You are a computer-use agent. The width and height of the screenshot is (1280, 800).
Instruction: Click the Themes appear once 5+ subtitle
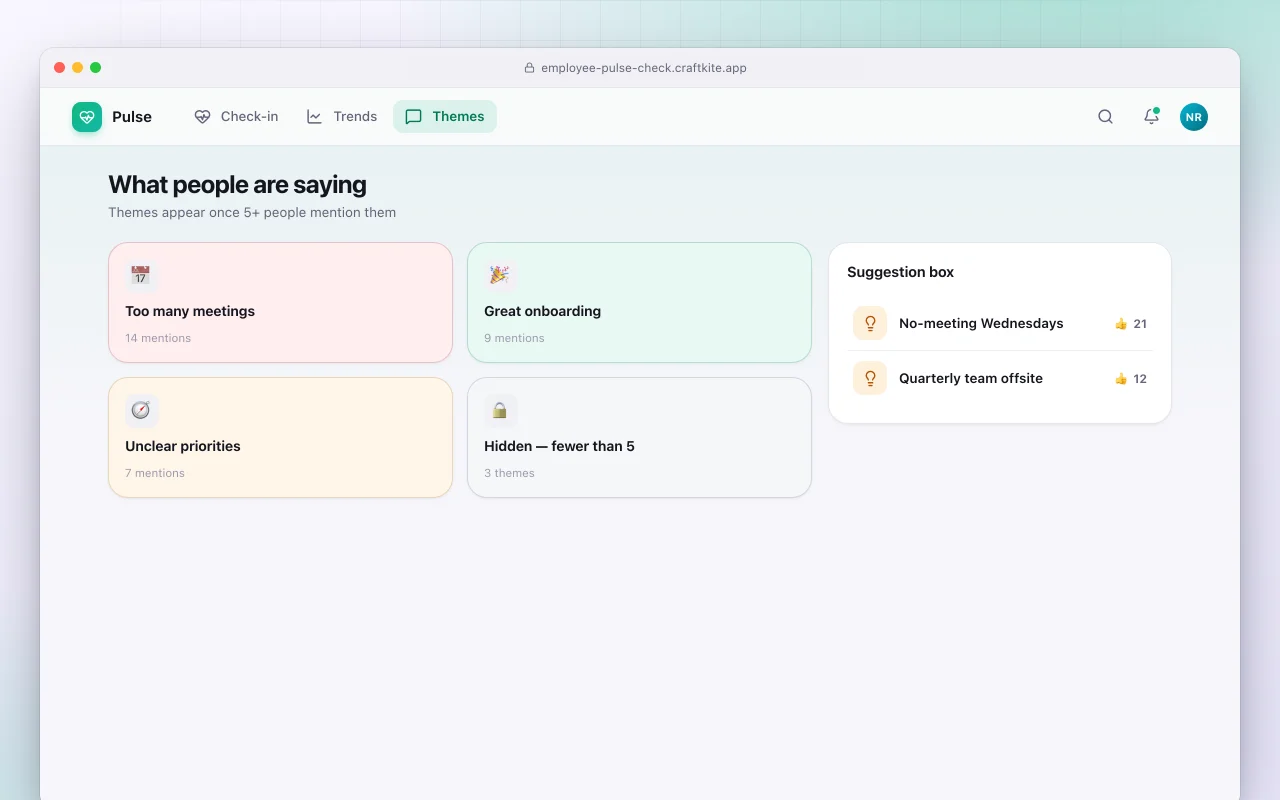pyautogui.click(x=252, y=212)
